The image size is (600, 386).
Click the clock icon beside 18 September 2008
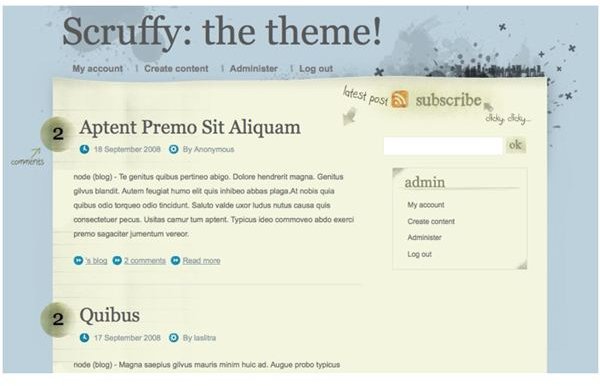[84, 149]
